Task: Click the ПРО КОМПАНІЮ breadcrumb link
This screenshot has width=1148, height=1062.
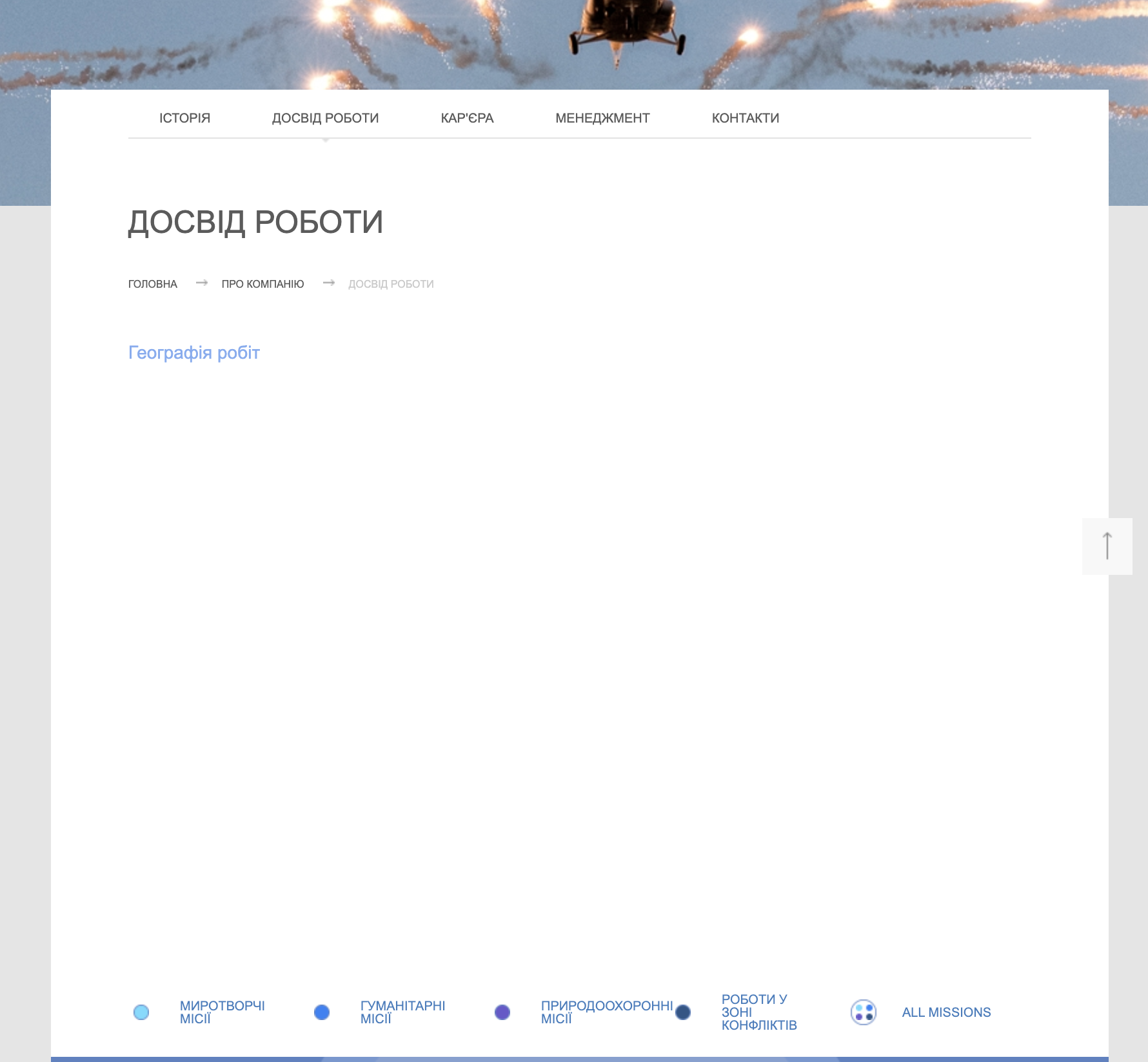Action: [x=262, y=284]
